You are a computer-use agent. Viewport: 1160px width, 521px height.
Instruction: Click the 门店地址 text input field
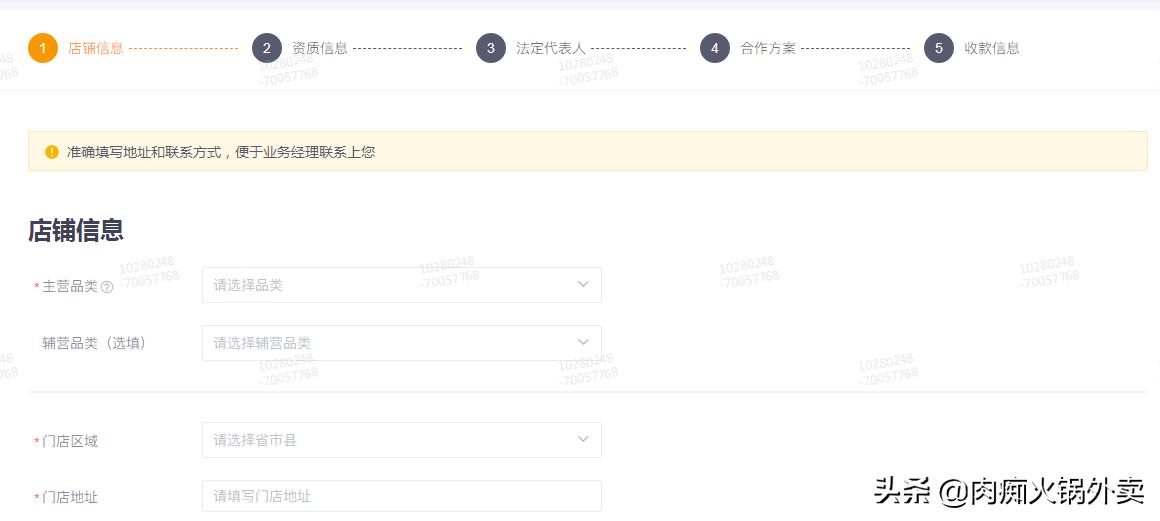401,497
